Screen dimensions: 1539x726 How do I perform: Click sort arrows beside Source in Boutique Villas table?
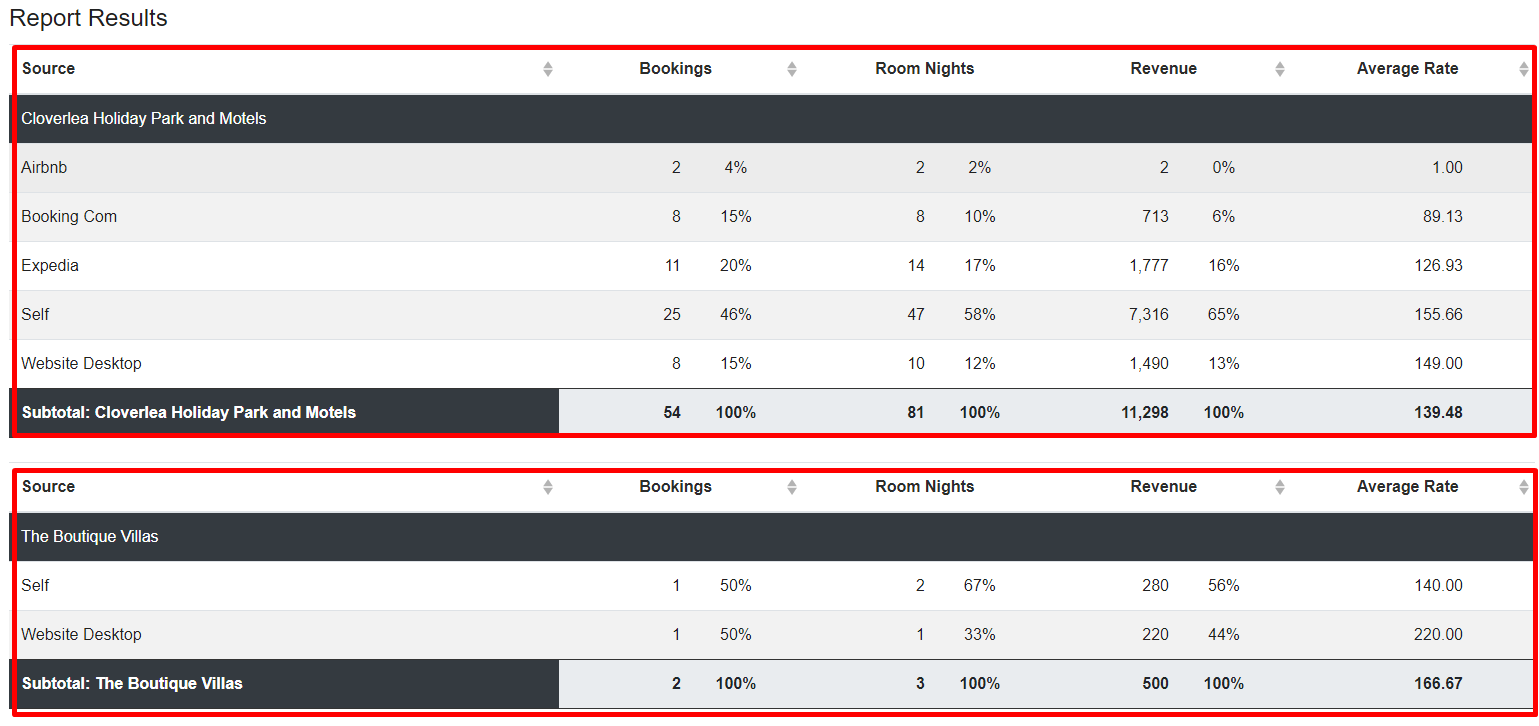click(548, 487)
